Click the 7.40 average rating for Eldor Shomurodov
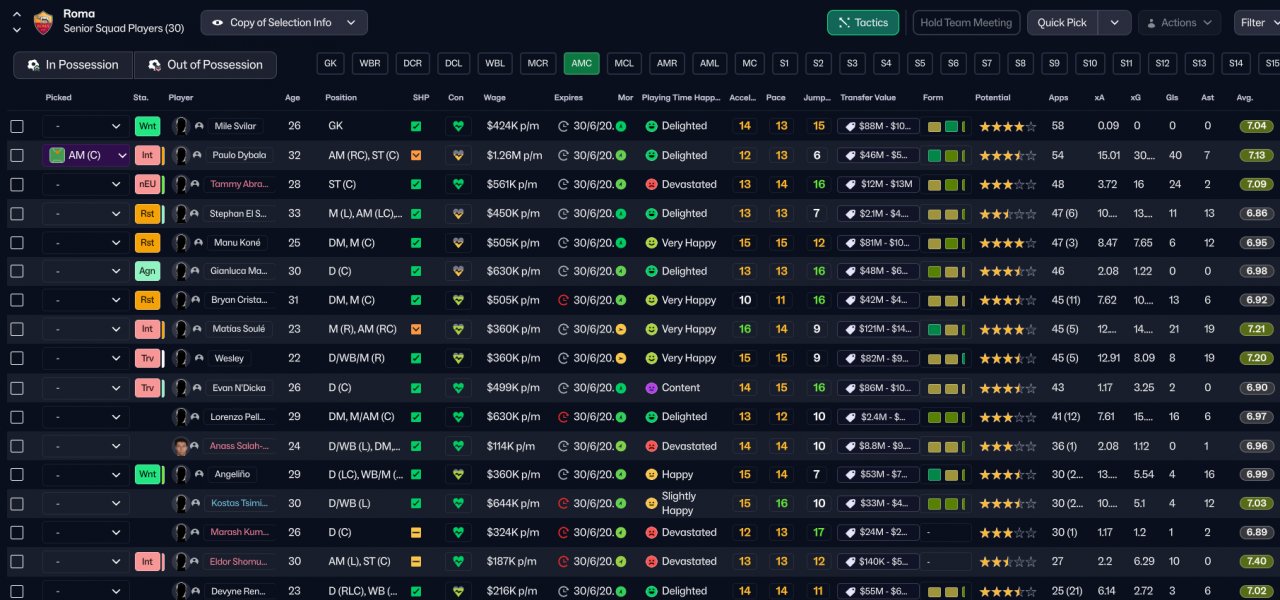 coord(1257,562)
